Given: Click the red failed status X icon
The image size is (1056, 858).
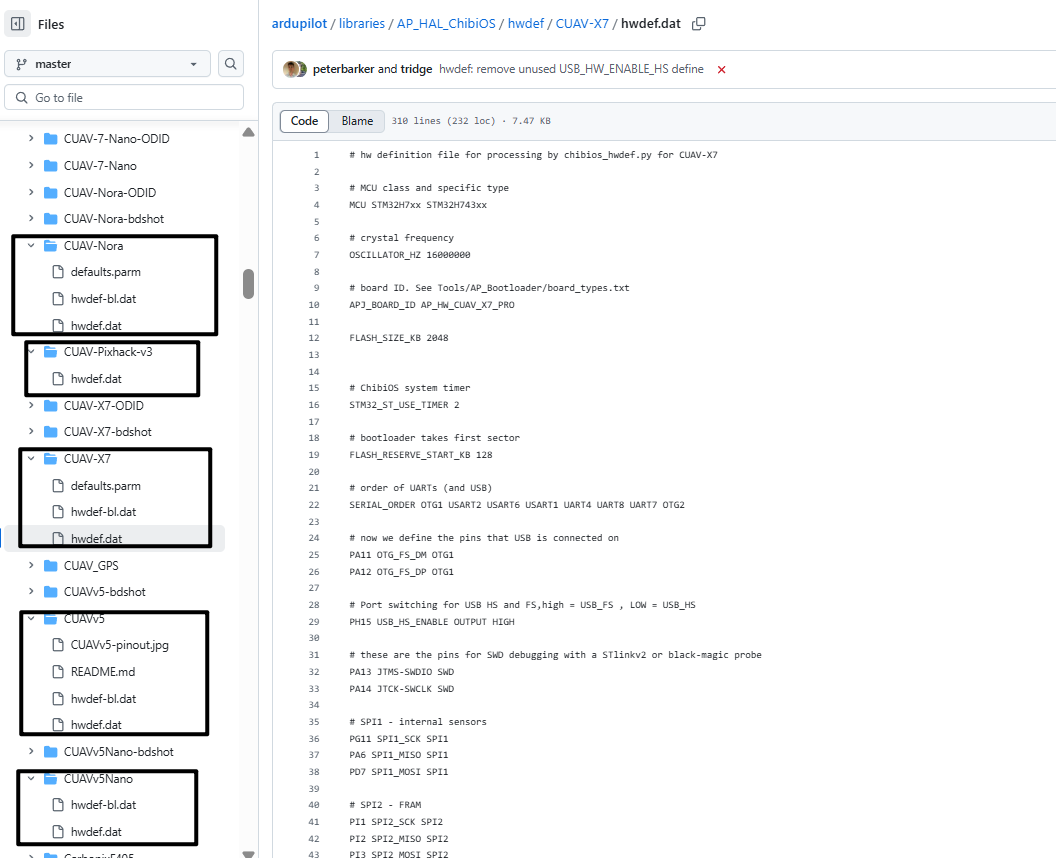Looking at the screenshot, I should point(721,70).
